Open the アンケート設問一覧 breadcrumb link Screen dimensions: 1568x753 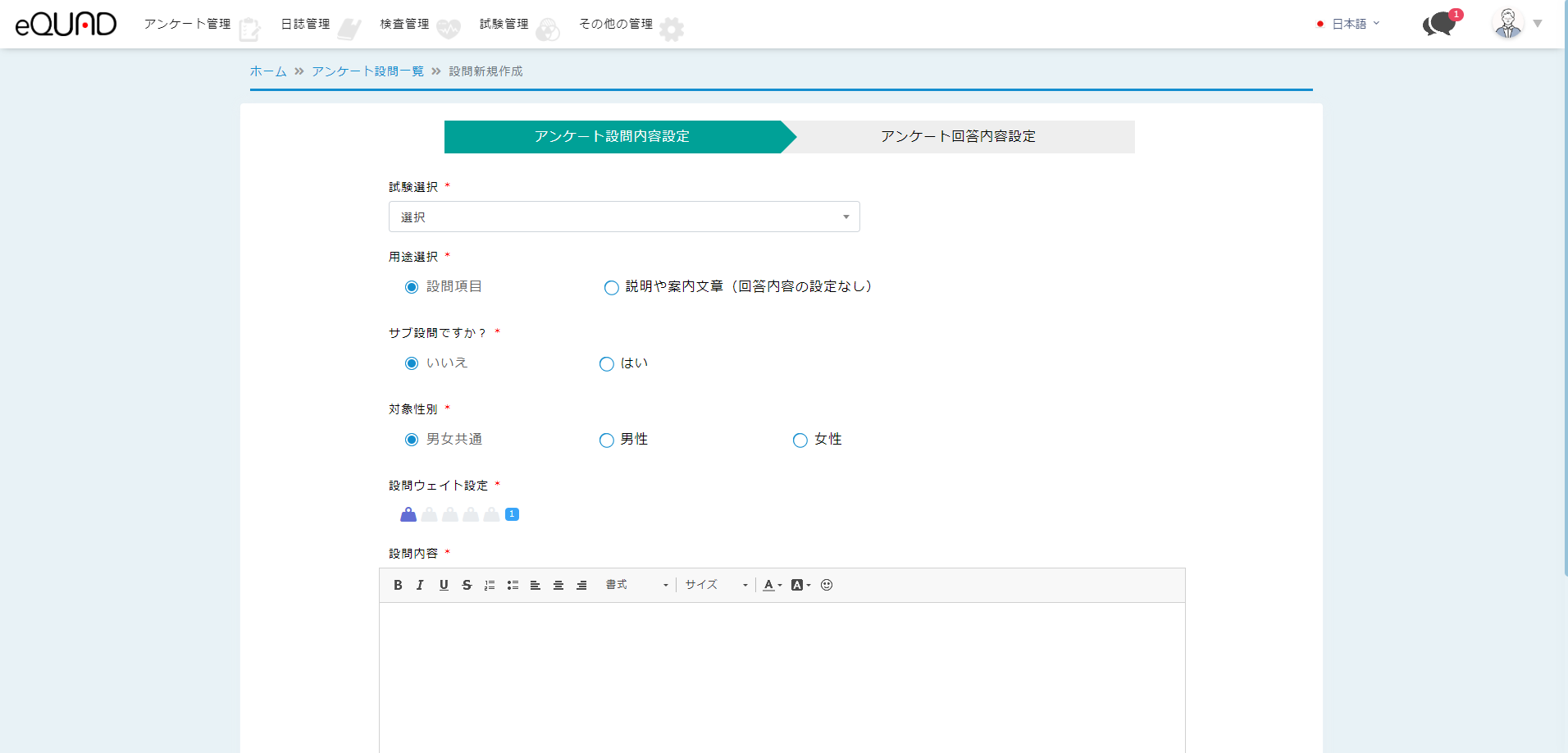(x=367, y=71)
